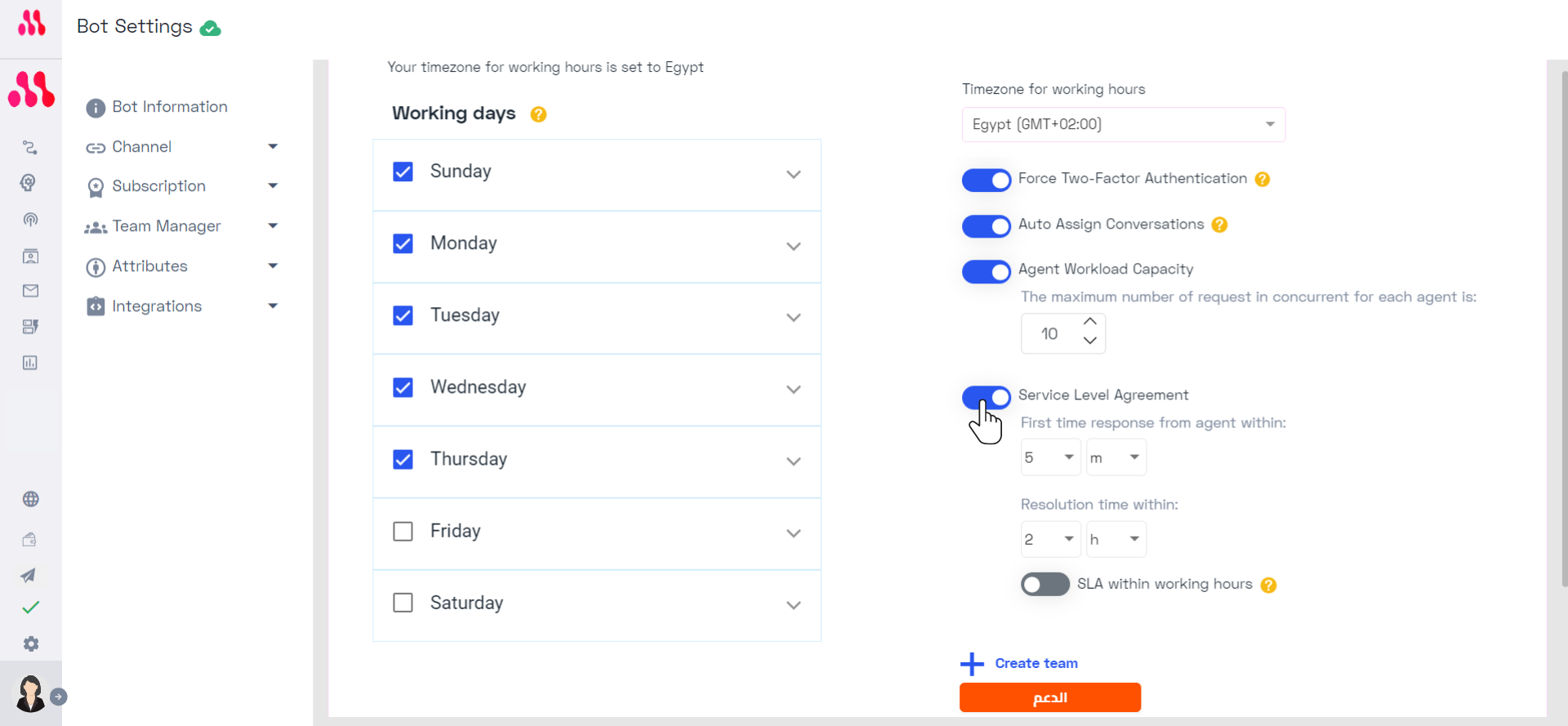Expand the Team Manager menu
The width and height of the screenshot is (1568, 726).
pyautogui.click(x=181, y=226)
